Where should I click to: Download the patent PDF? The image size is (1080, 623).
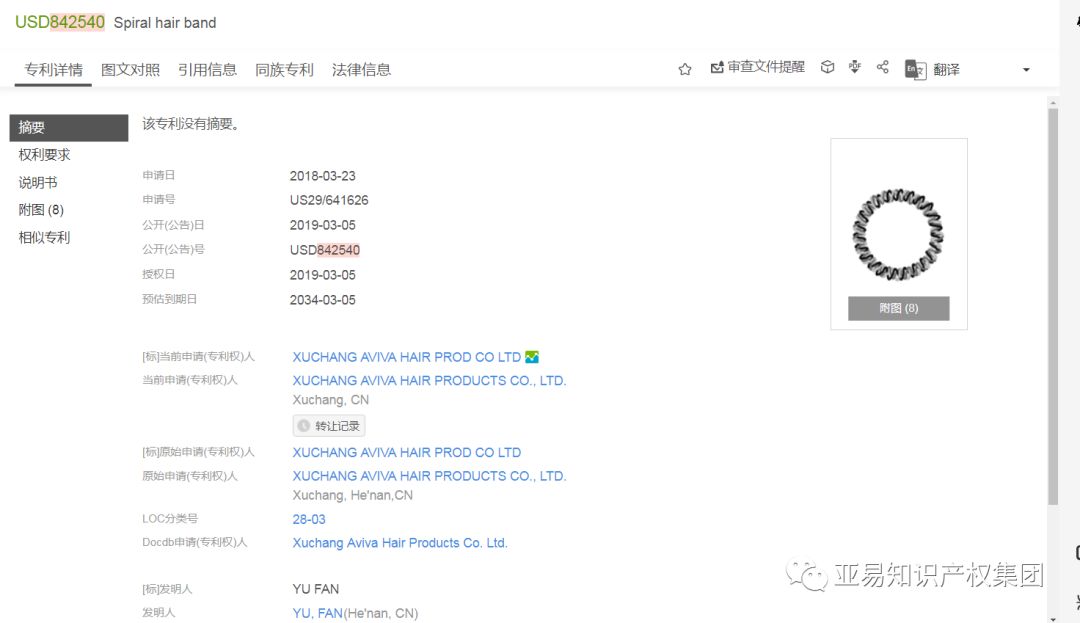click(855, 67)
